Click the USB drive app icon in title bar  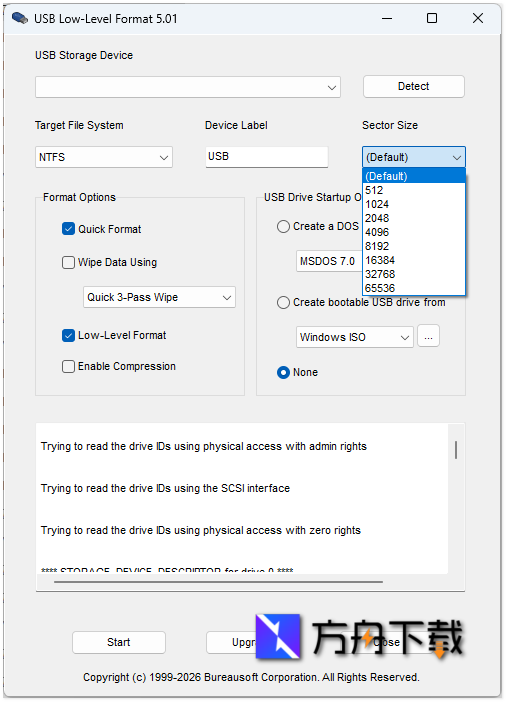click(20, 18)
